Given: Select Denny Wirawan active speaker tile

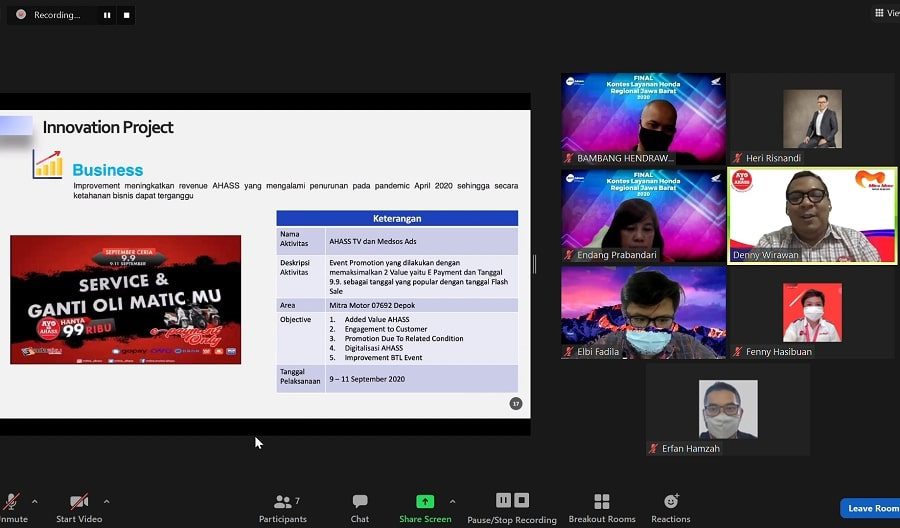Looking at the screenshot, I should [812, 216].
